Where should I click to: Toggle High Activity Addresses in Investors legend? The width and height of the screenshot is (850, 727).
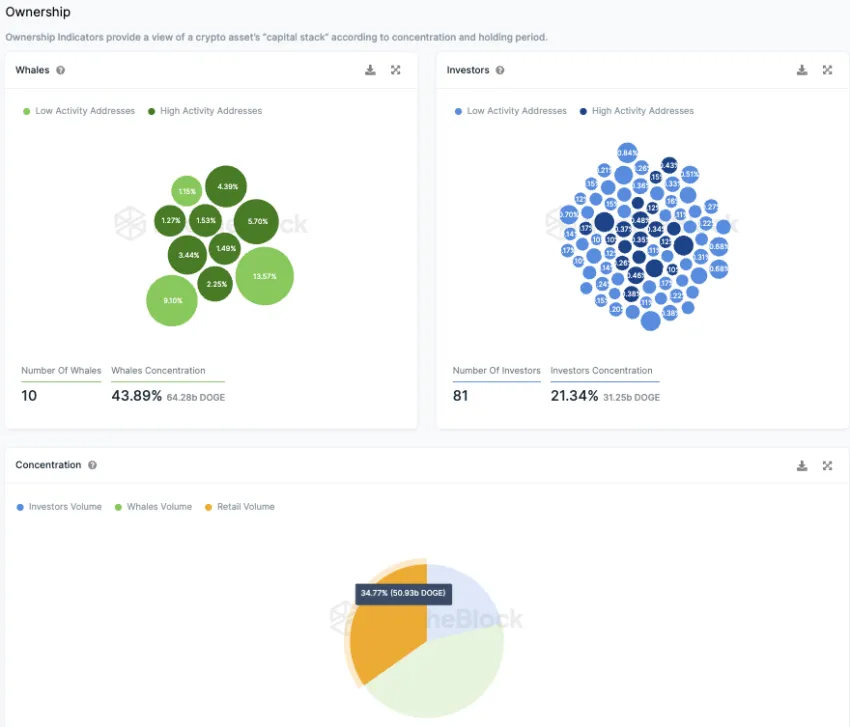(x=636, y=111)
